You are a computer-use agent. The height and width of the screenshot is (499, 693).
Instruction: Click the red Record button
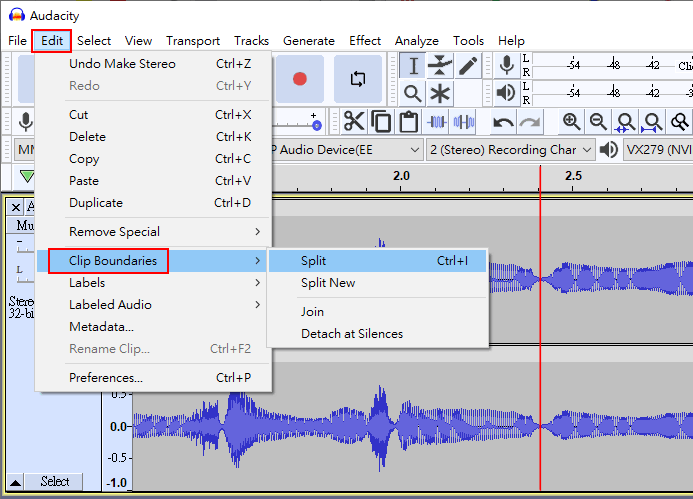tap(299, 78)
